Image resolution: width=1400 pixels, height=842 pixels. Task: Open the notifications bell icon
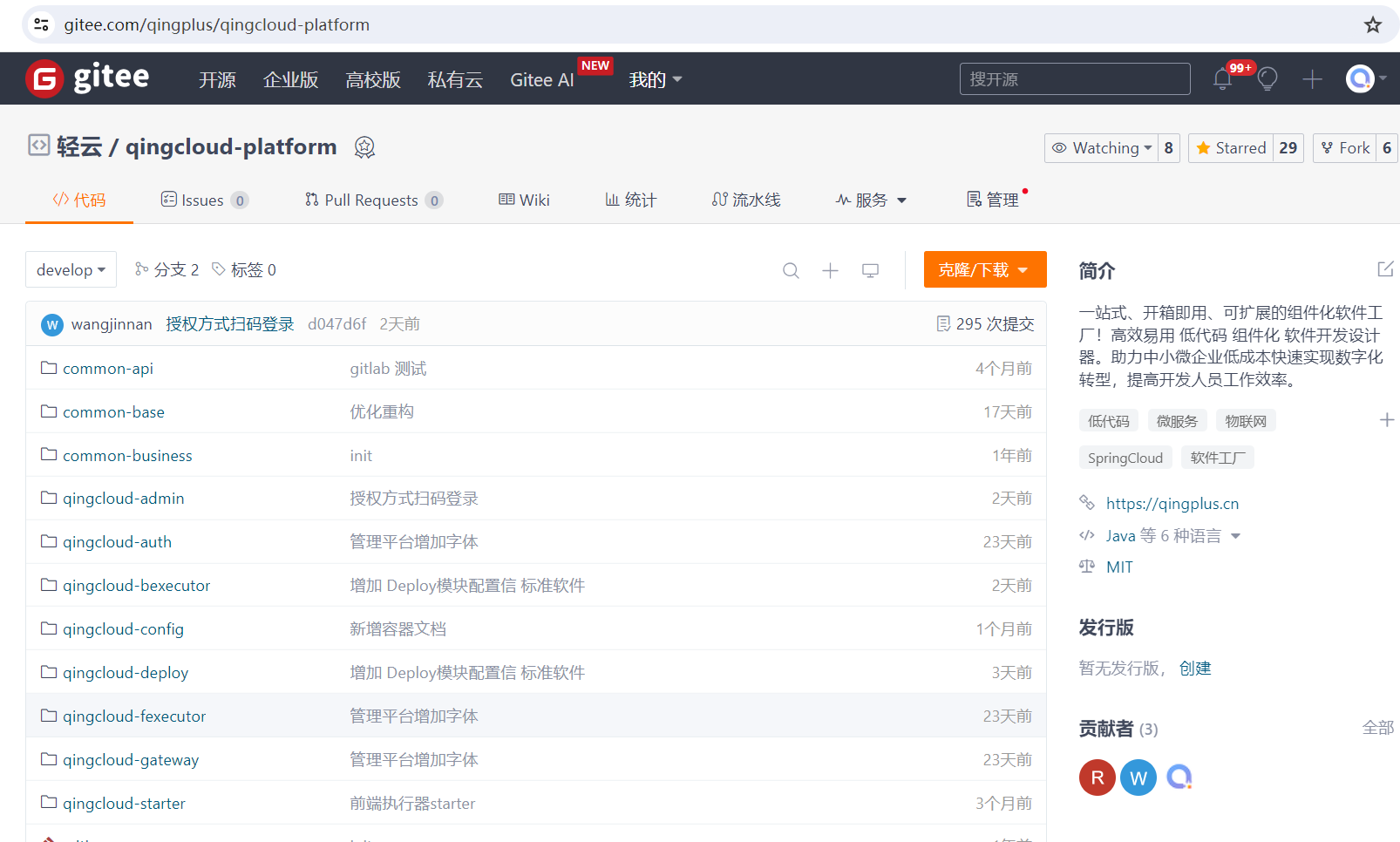1222,79
